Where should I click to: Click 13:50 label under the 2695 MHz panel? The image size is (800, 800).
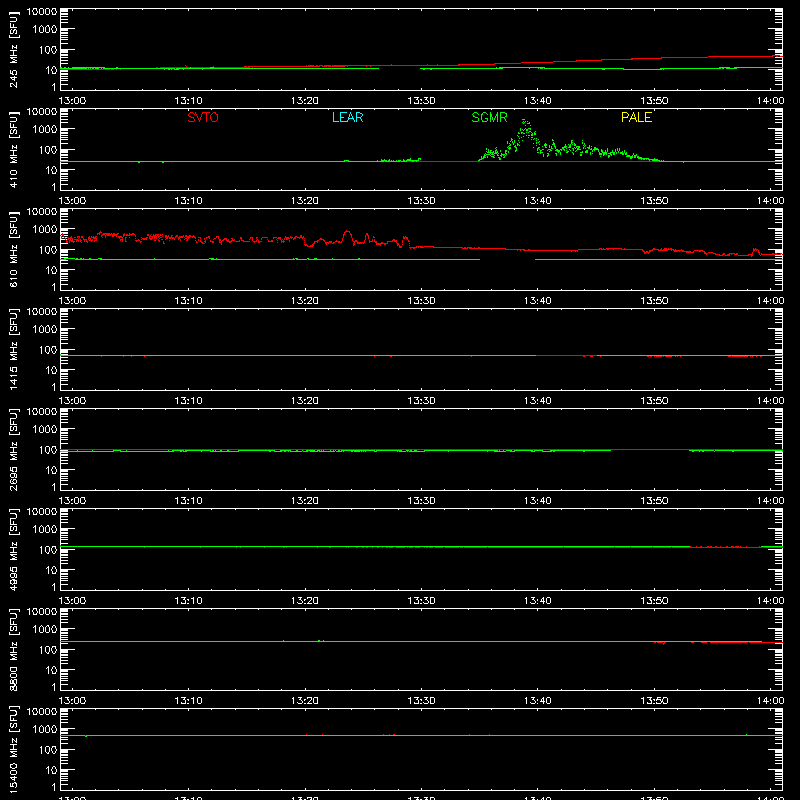point(654,501)
